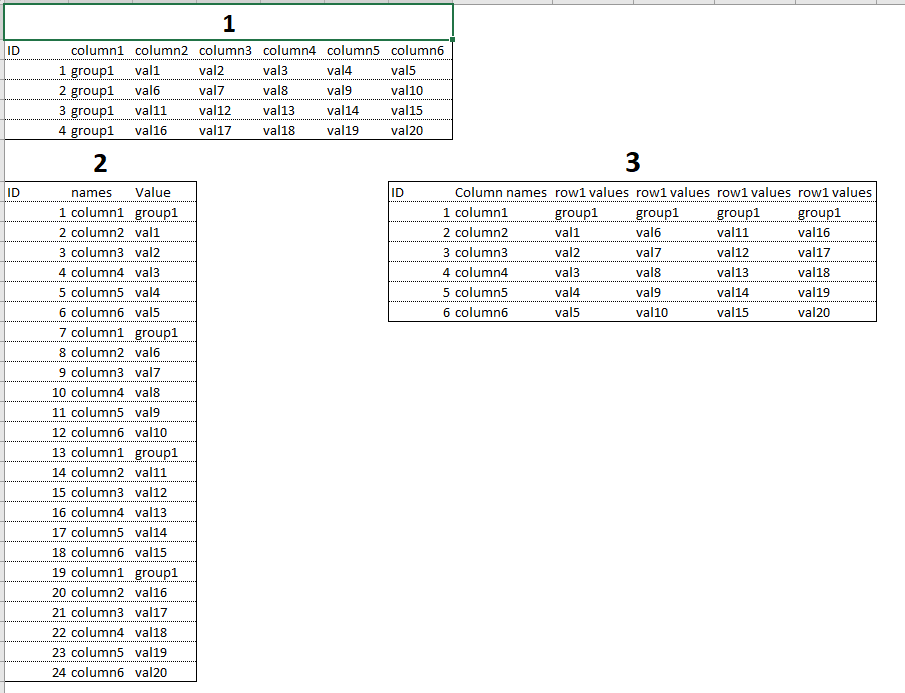Image resolution: width=905 pixels, height=693 pixels.
Task: Select the title cell labeled "1"
Action: click(x=227, y=23)
